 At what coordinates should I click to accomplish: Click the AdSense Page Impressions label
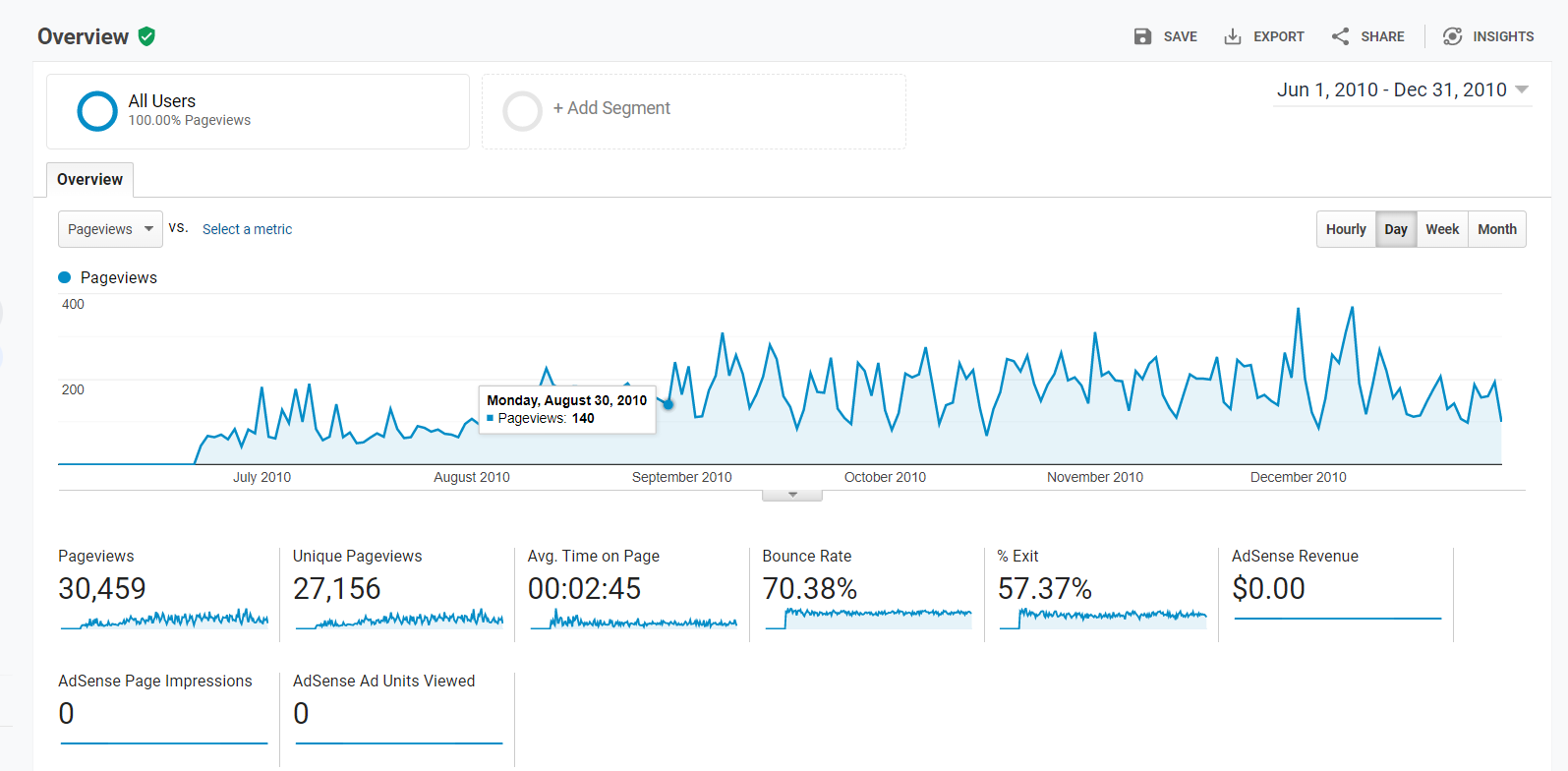(x=155, y=681)
